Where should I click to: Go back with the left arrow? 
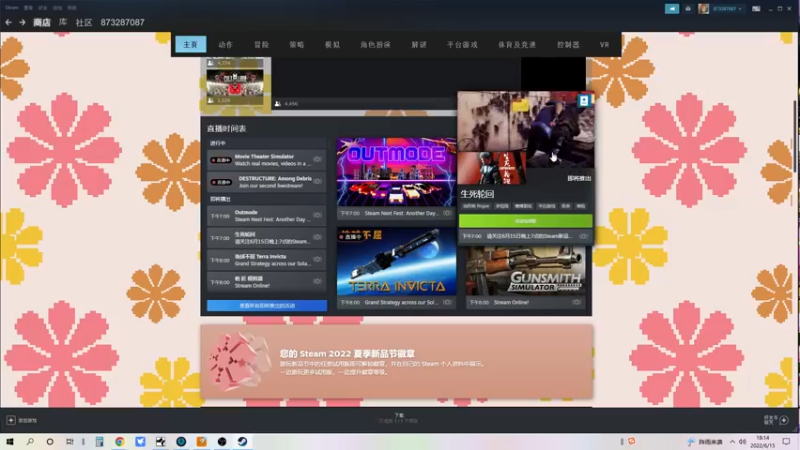coord(8,22)
